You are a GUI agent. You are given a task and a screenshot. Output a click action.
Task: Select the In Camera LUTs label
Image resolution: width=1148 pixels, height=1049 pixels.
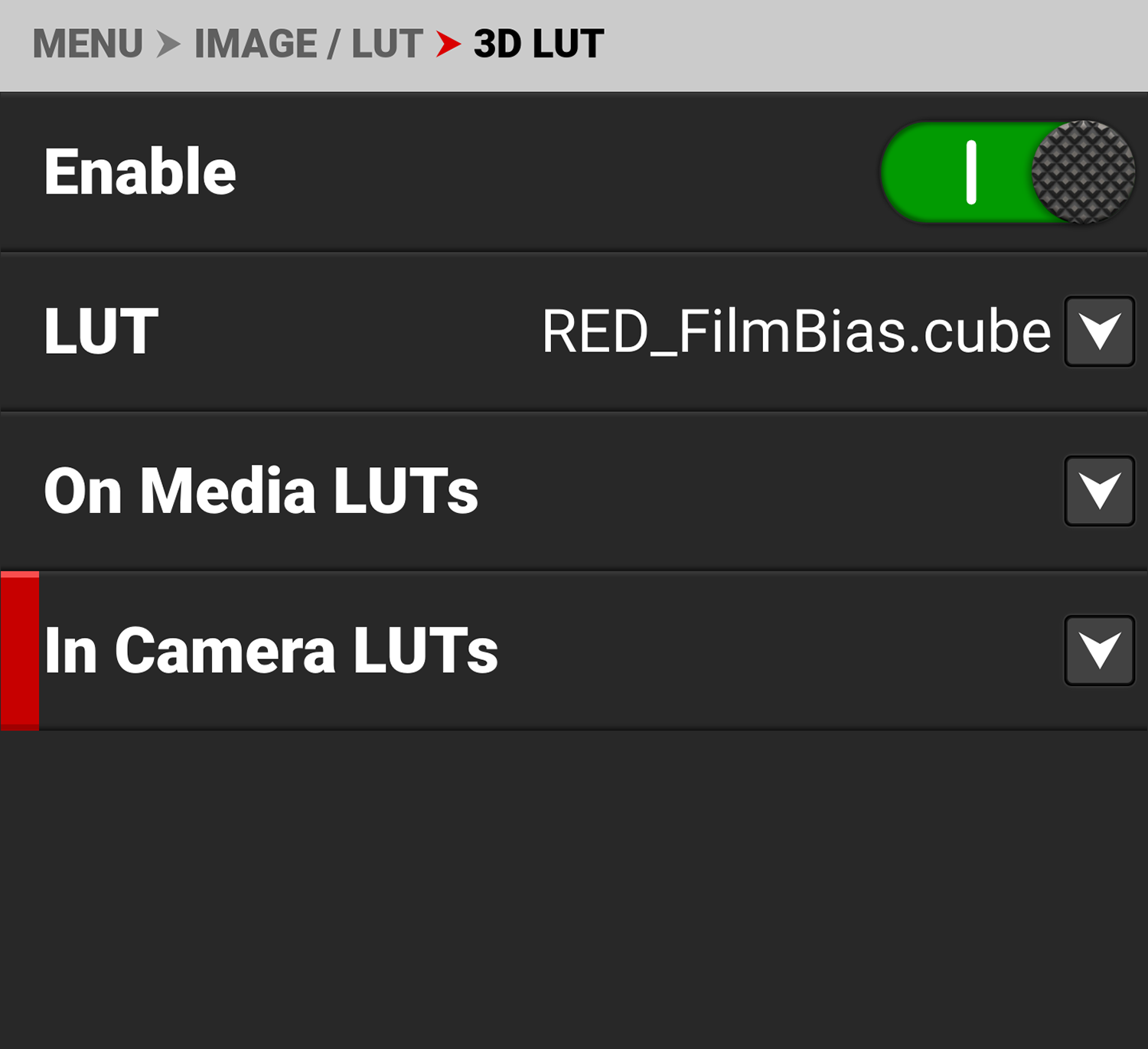(x=271, y=650)
